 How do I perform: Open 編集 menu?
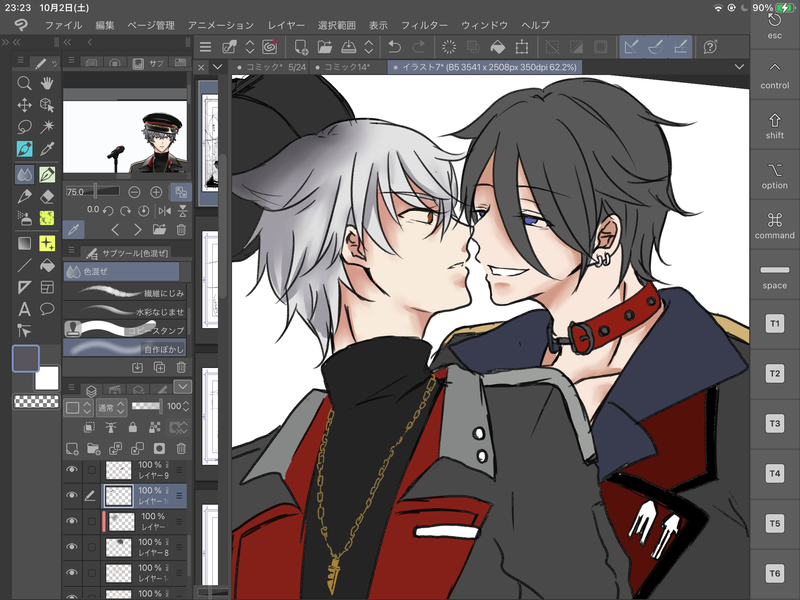click(105, 25)
